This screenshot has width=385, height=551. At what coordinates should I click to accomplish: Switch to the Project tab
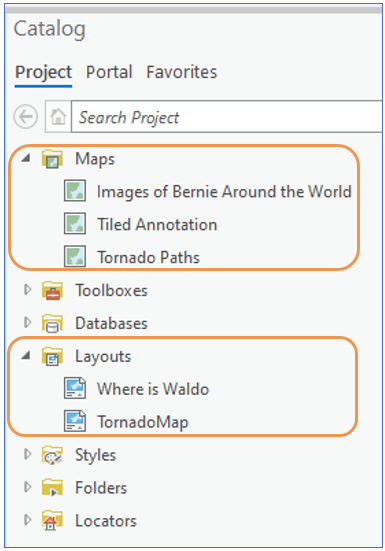coord(44,73)
